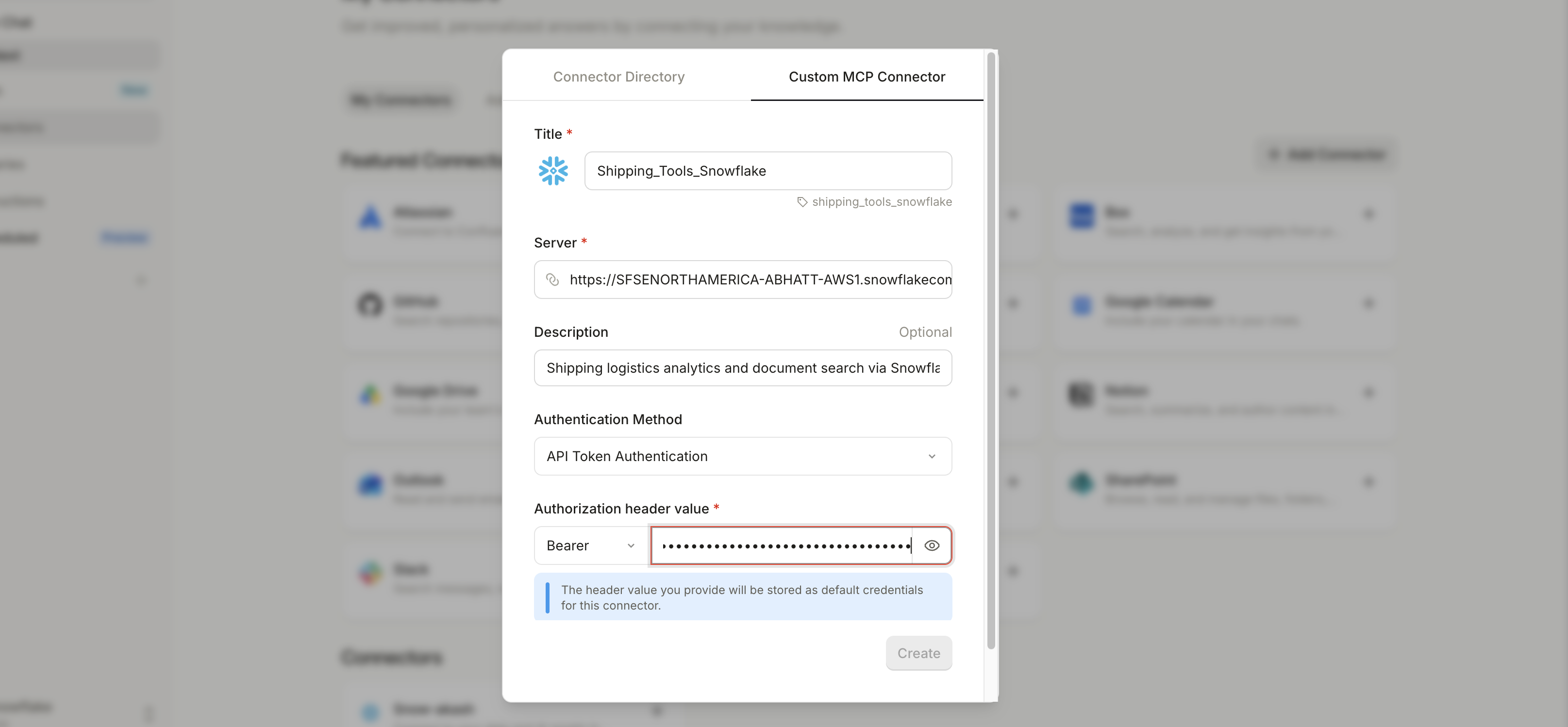Click the Snowflake logo icon beside Title
The height and width of the screenshot is (727, 1568).
point(553,171)
